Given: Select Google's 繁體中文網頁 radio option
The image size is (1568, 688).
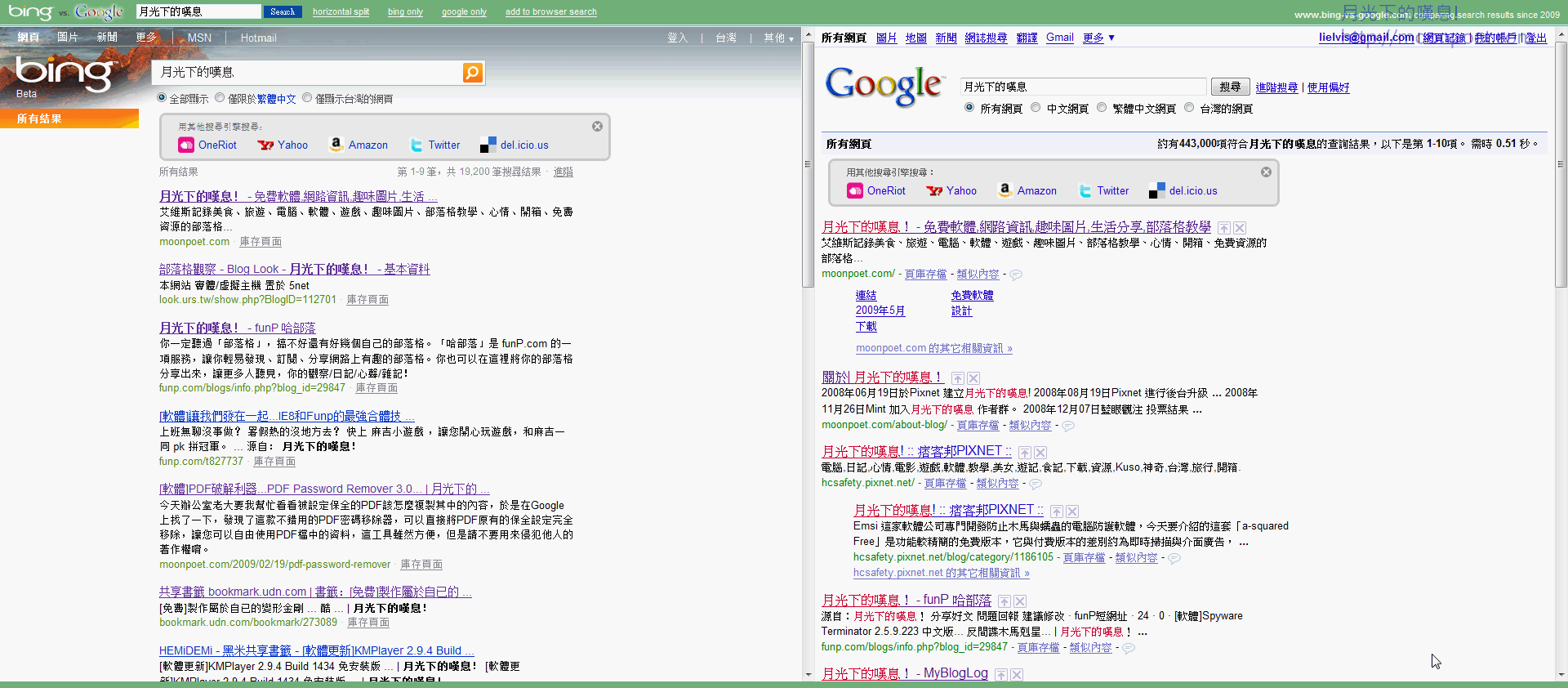Looking at the screenshot, I should [1102, 108].
